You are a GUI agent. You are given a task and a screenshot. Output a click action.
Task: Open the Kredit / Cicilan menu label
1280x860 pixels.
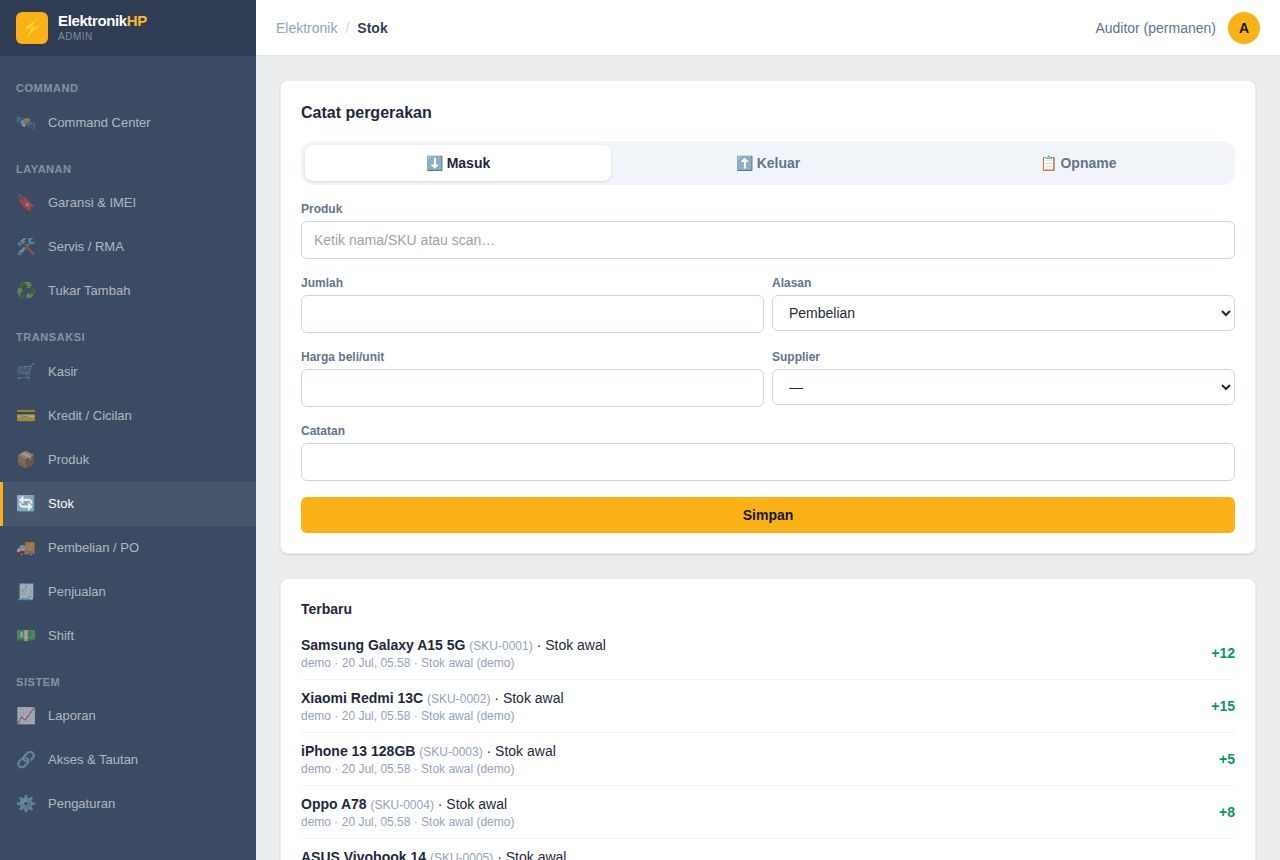[90, 416]
